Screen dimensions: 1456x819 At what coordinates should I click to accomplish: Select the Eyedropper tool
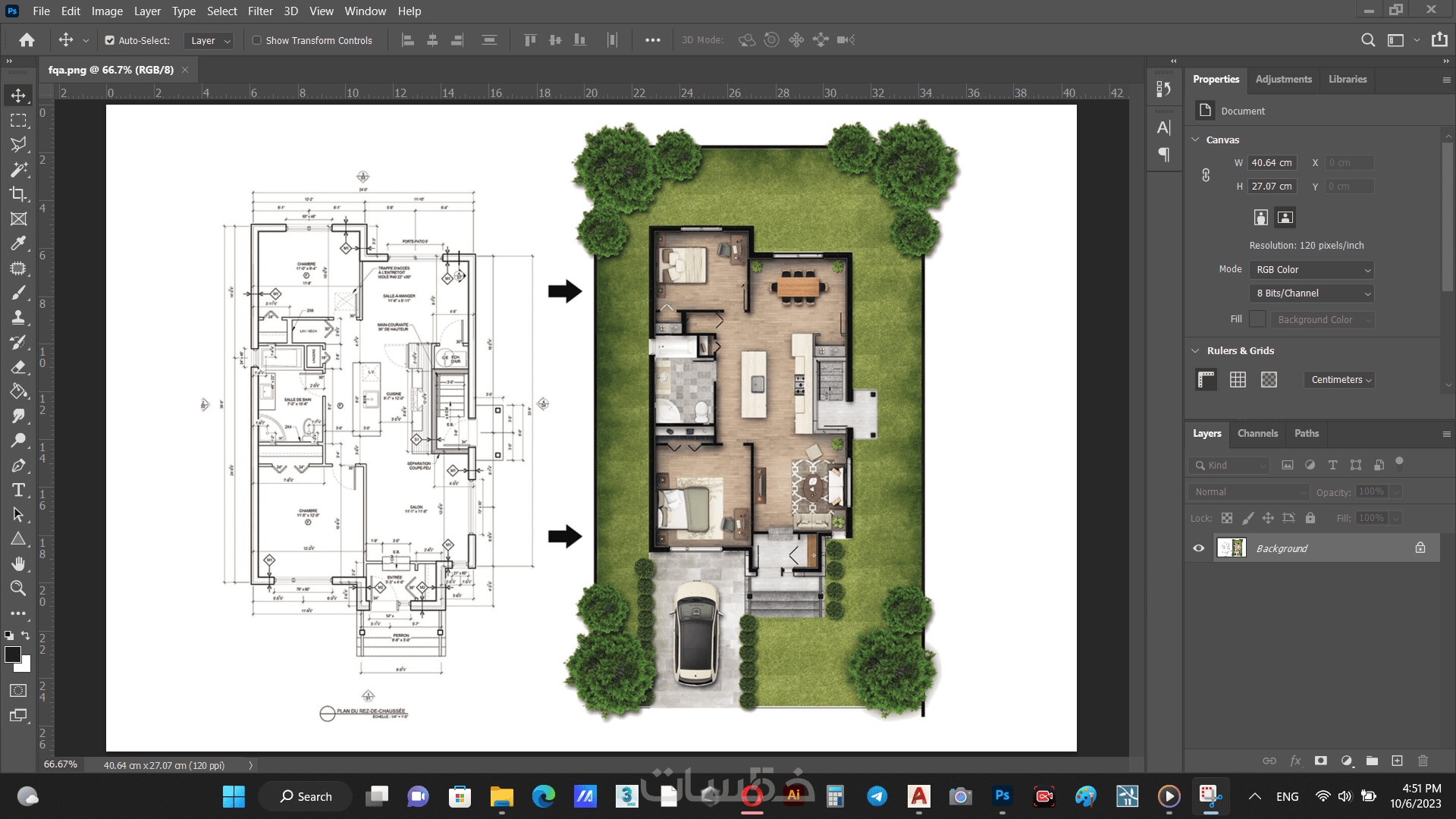click(18, 243)
